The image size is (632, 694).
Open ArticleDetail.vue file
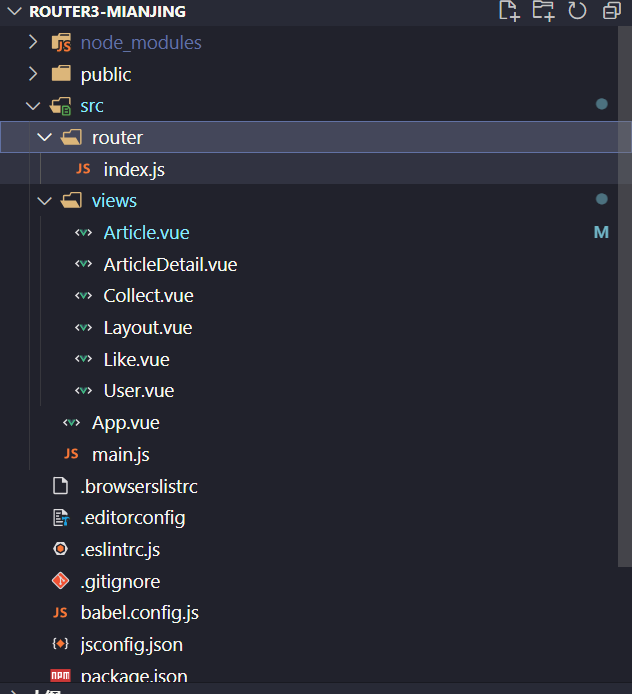click(170, 265)
